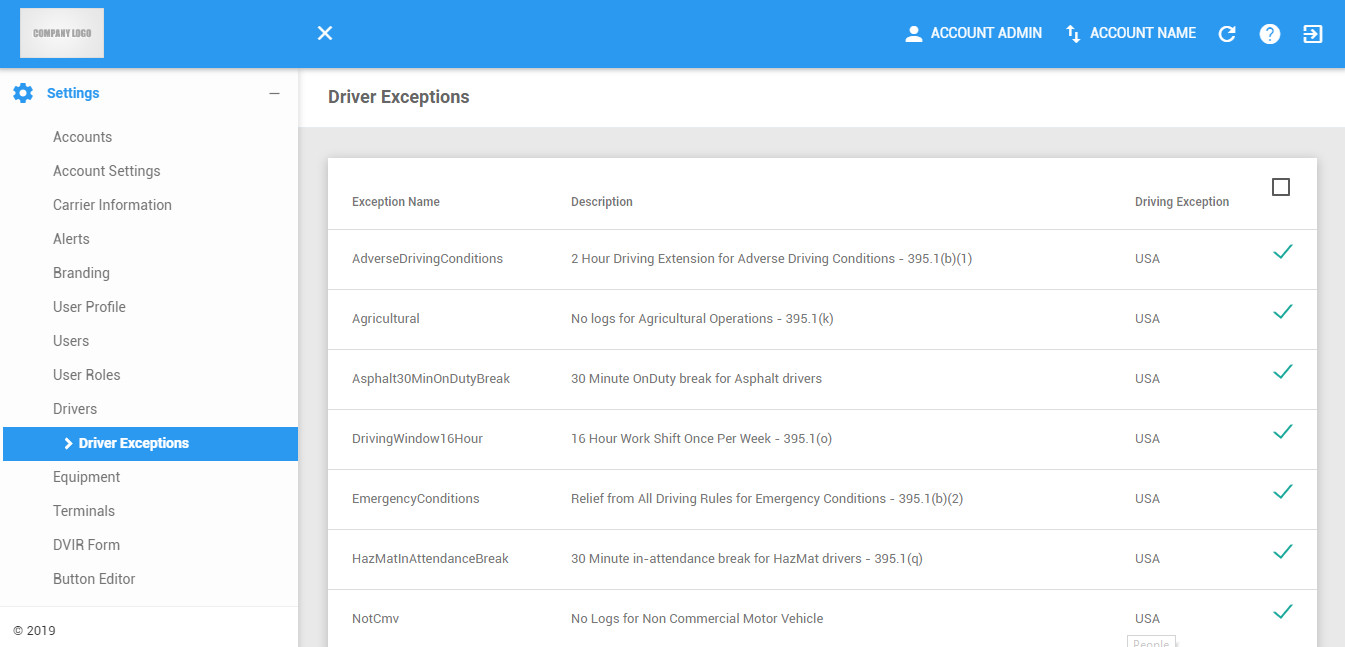Open Carrier Information in sidebar

tap(112, 205)
